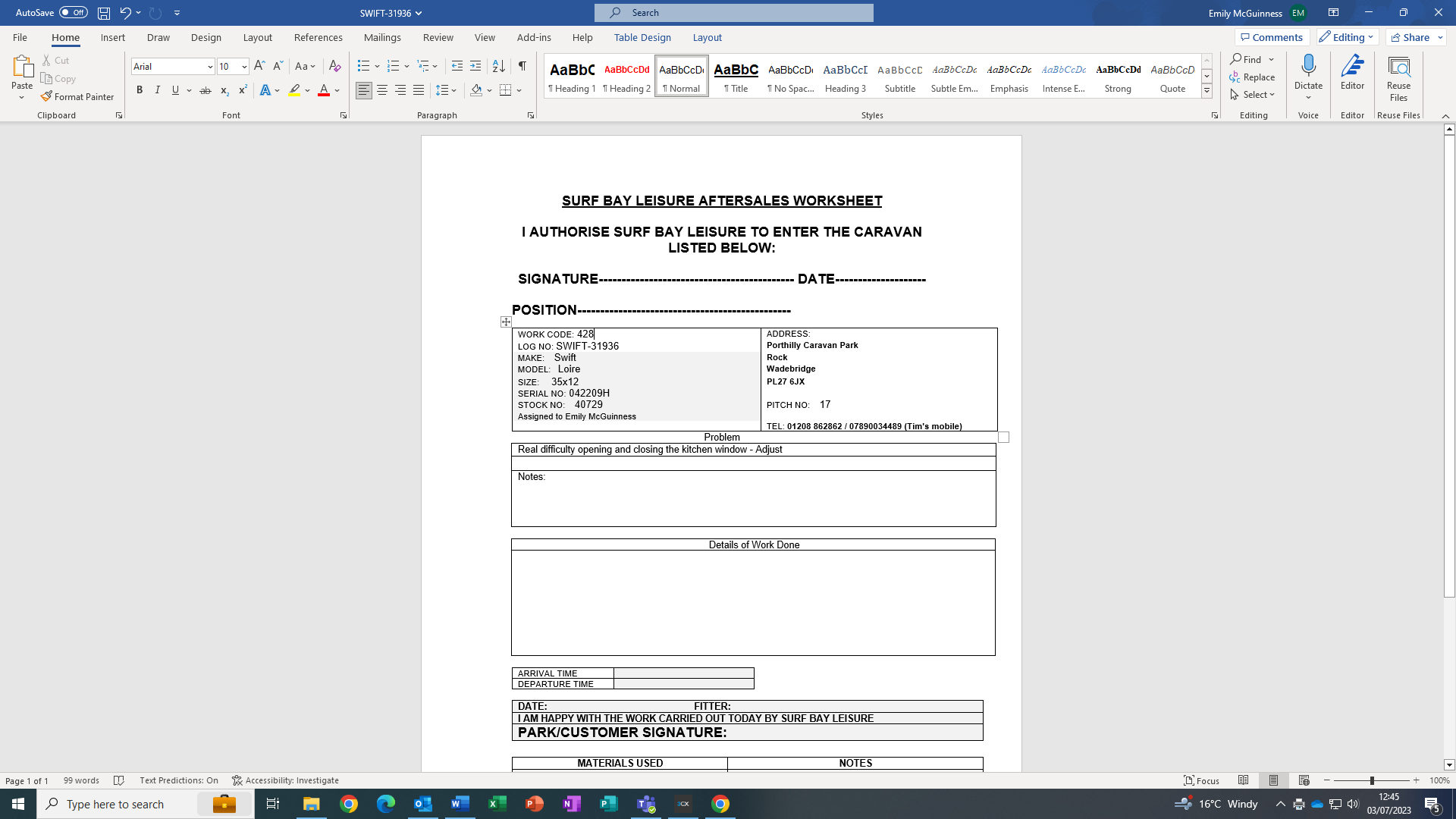Click the Increase Indent icon
This screenshot has width=1456, height=819.
click(x=475, y=66)
